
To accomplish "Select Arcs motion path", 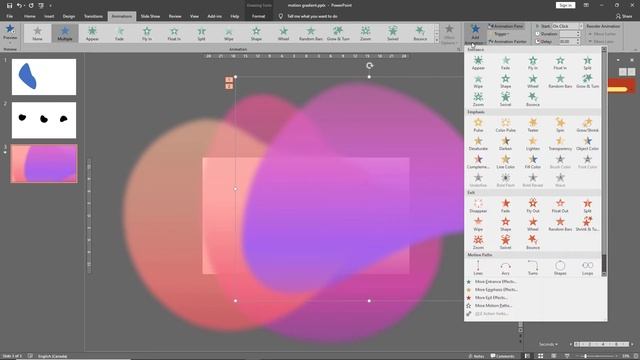I will (x=505, y=268).
